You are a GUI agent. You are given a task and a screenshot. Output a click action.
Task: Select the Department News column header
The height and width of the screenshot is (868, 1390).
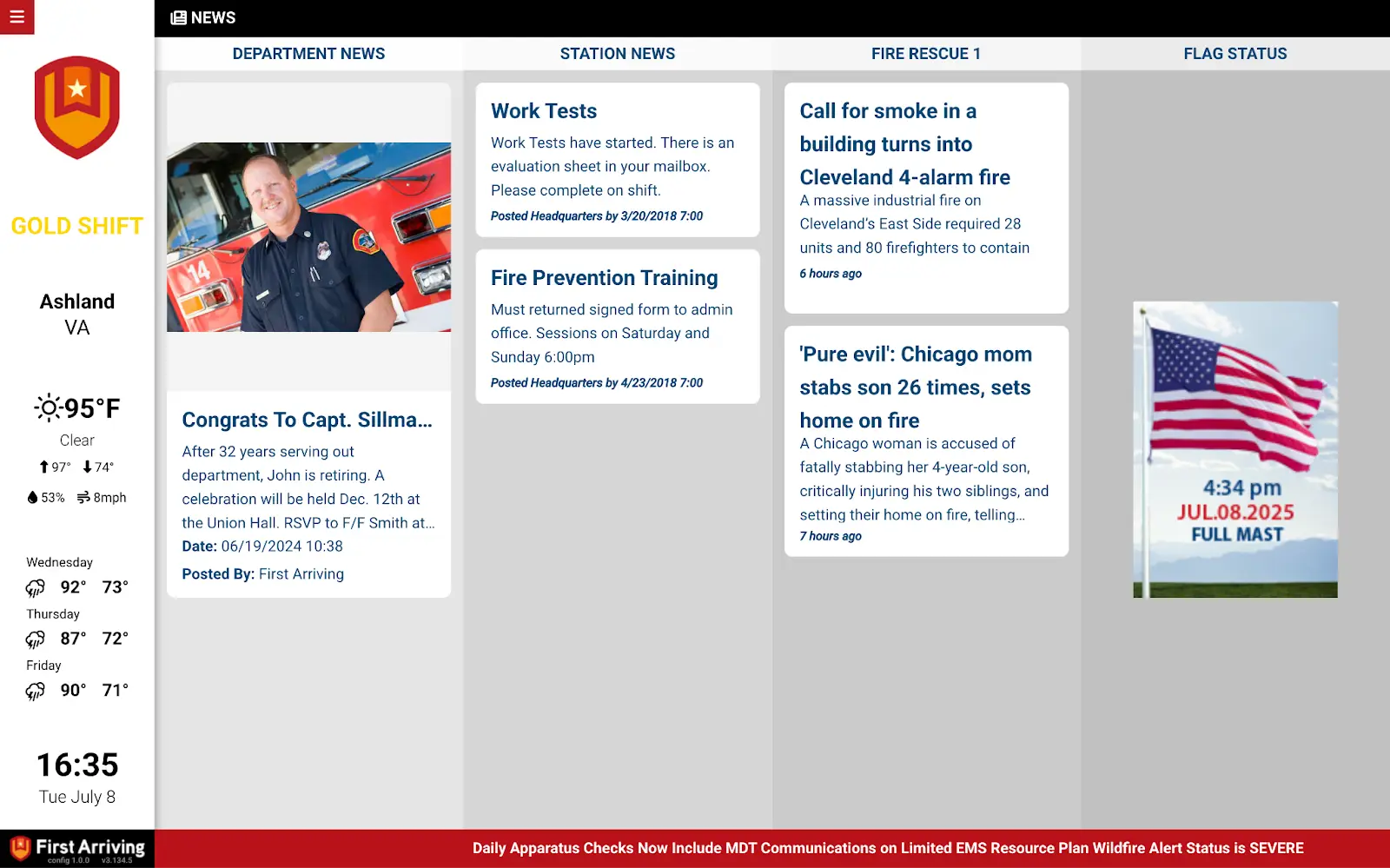[x=308, y=54]
